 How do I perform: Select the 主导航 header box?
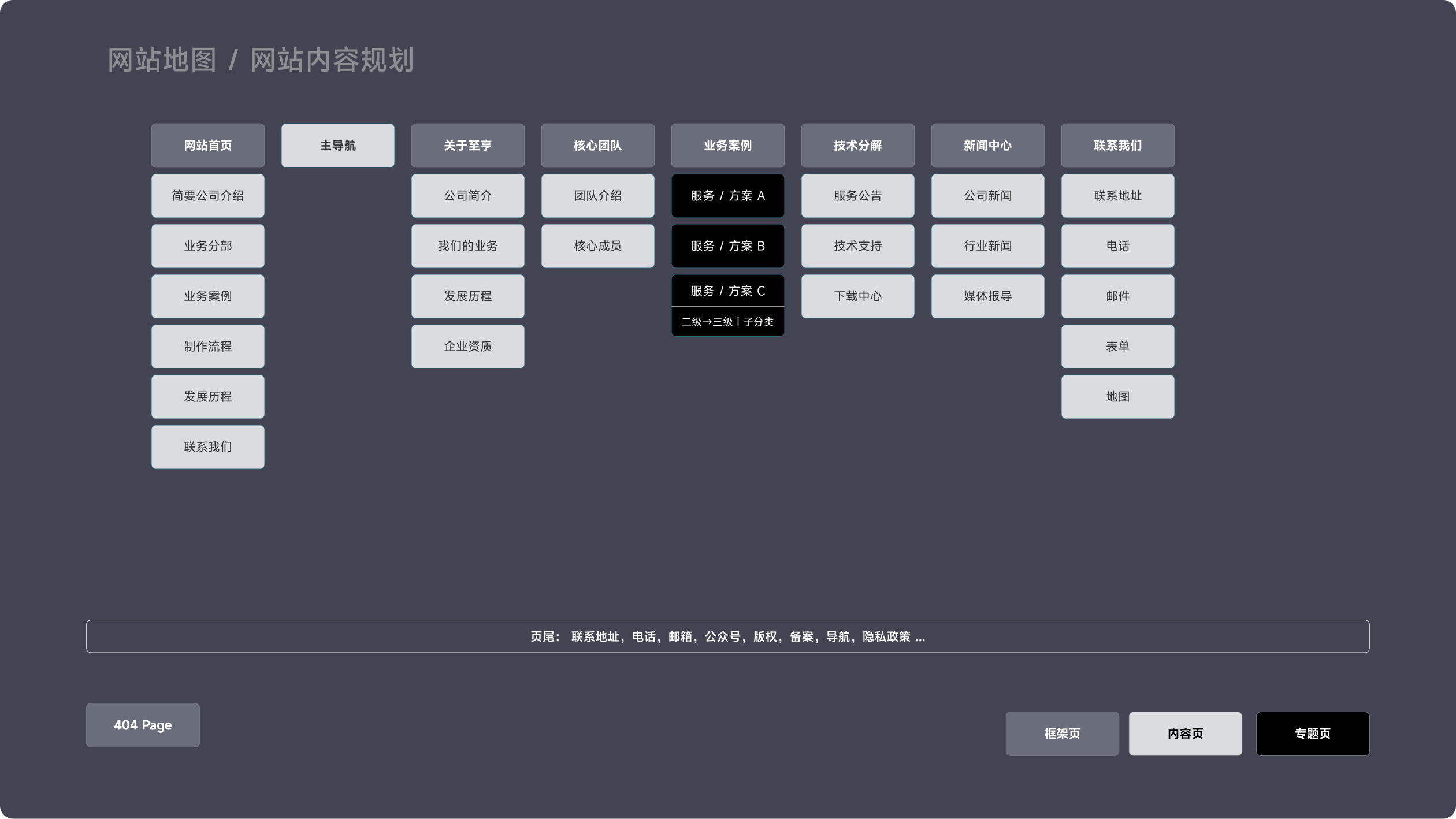point(337,146)
